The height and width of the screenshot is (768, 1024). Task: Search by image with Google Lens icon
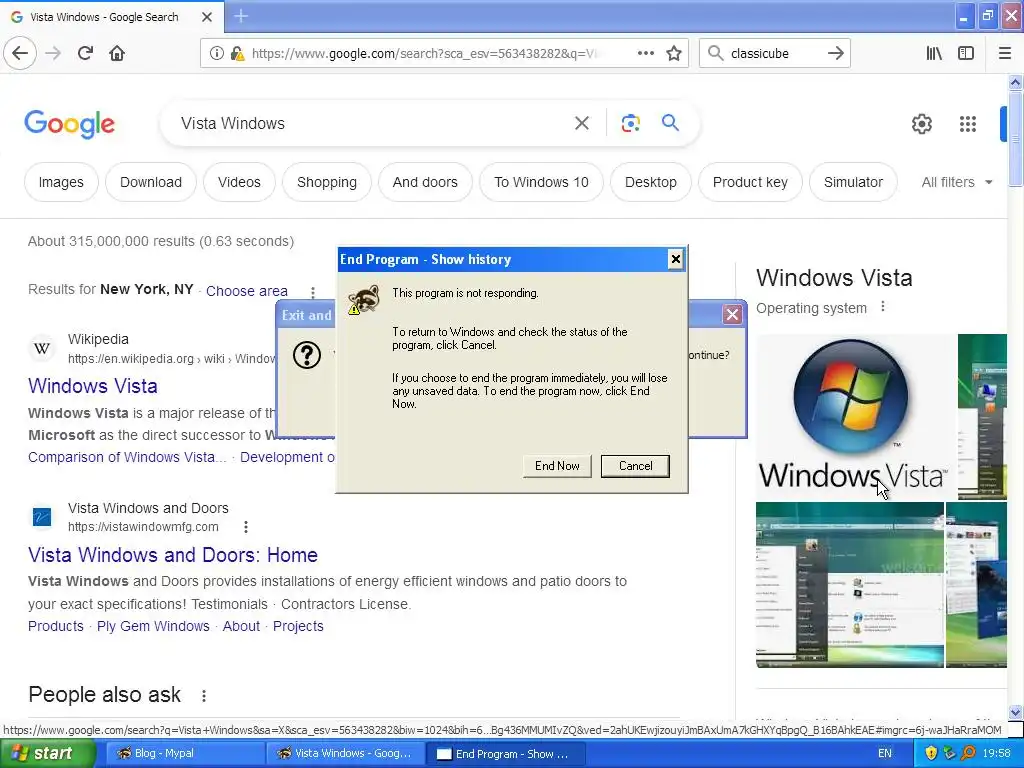point(630,123)
